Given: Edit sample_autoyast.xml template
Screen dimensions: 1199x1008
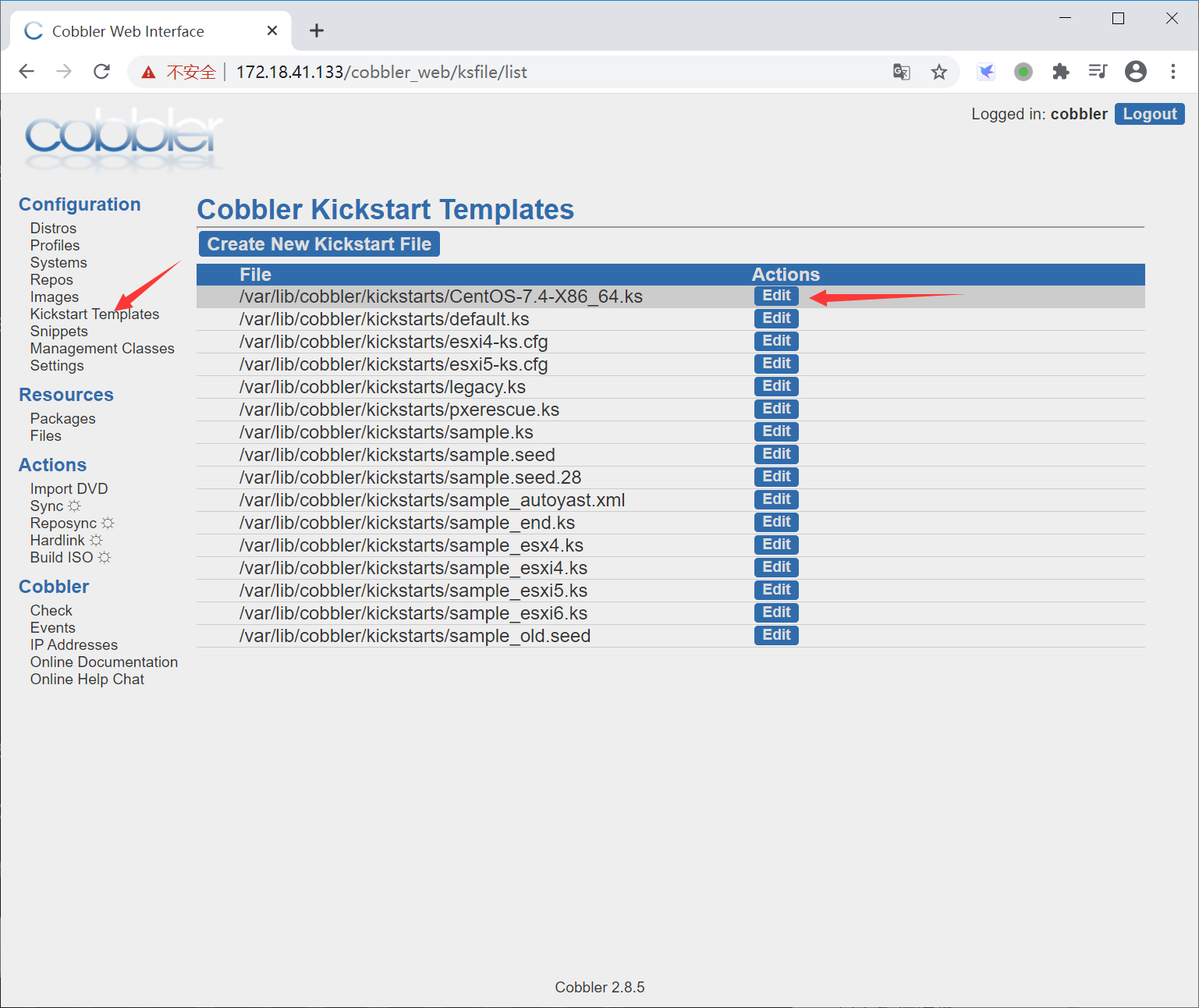Looking at the screenshot, I should (x=776, y=499).
